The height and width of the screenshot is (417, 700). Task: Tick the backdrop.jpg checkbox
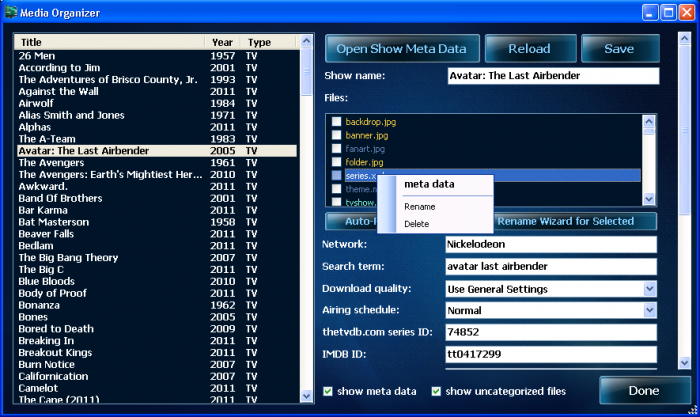(337, 121)
